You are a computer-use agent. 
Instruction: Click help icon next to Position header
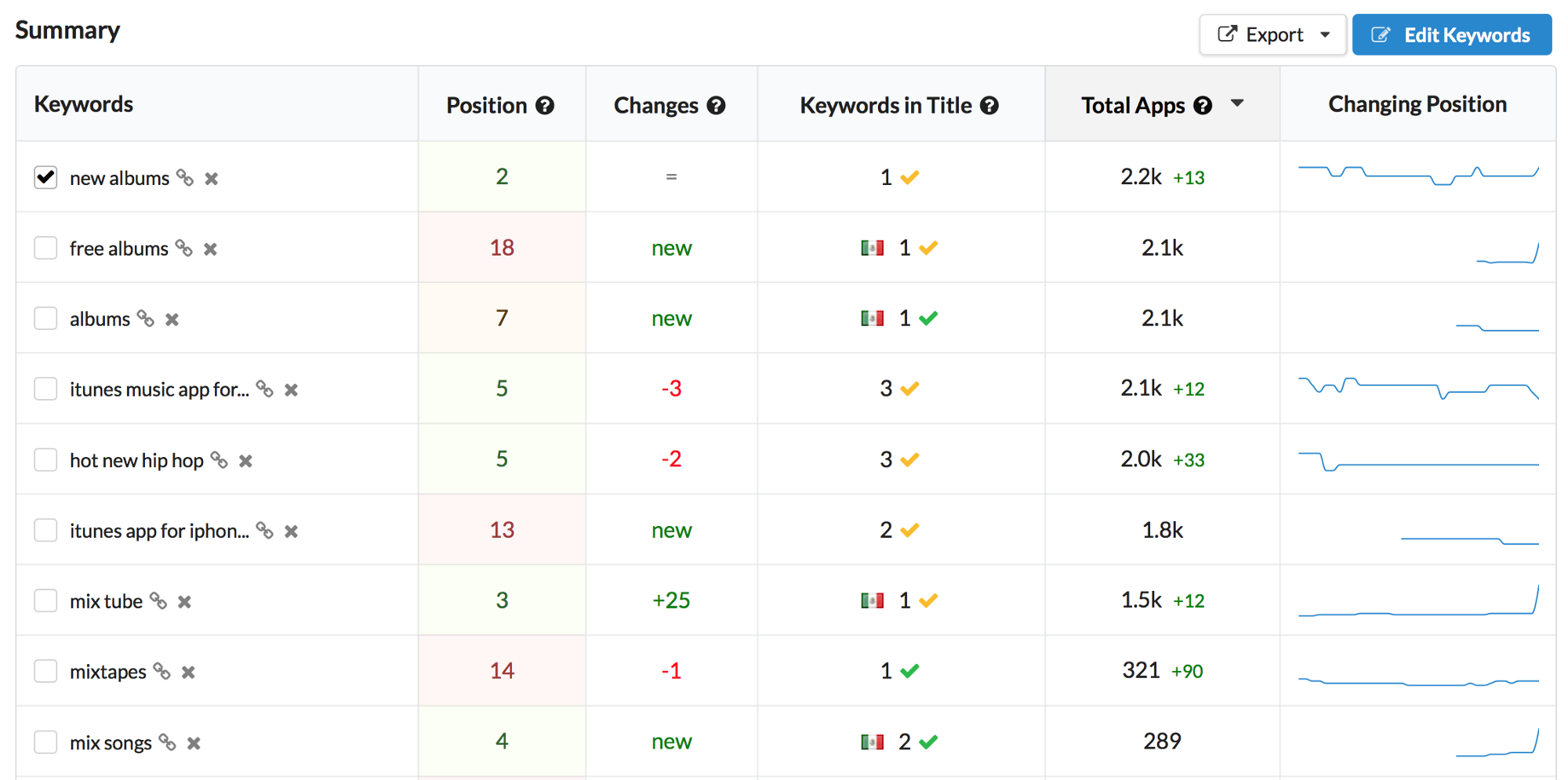[x=545, y=106]
